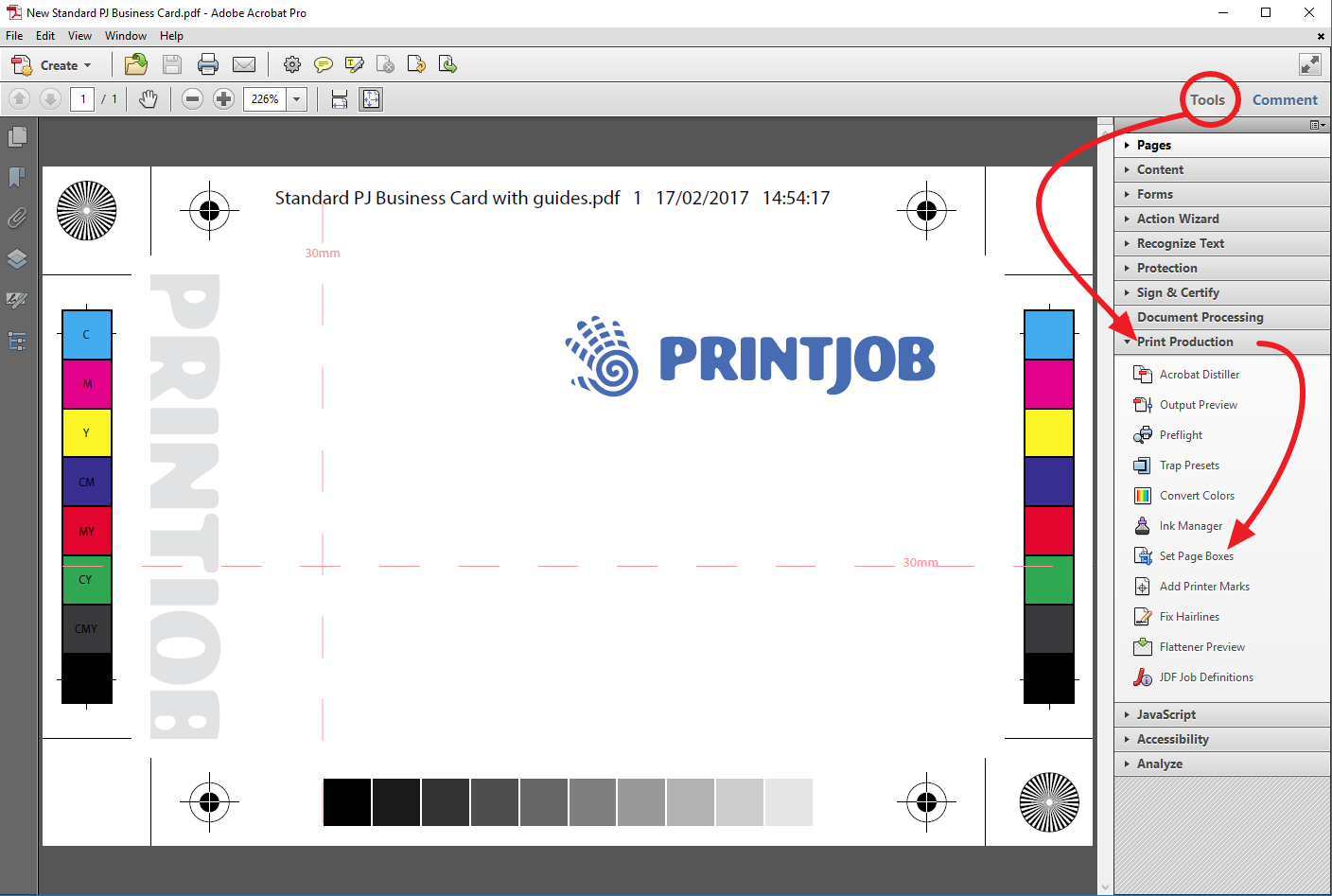Screen dimensions: 1332x896
Task: Open Fix Hairlines tool
Action: 1177,617
